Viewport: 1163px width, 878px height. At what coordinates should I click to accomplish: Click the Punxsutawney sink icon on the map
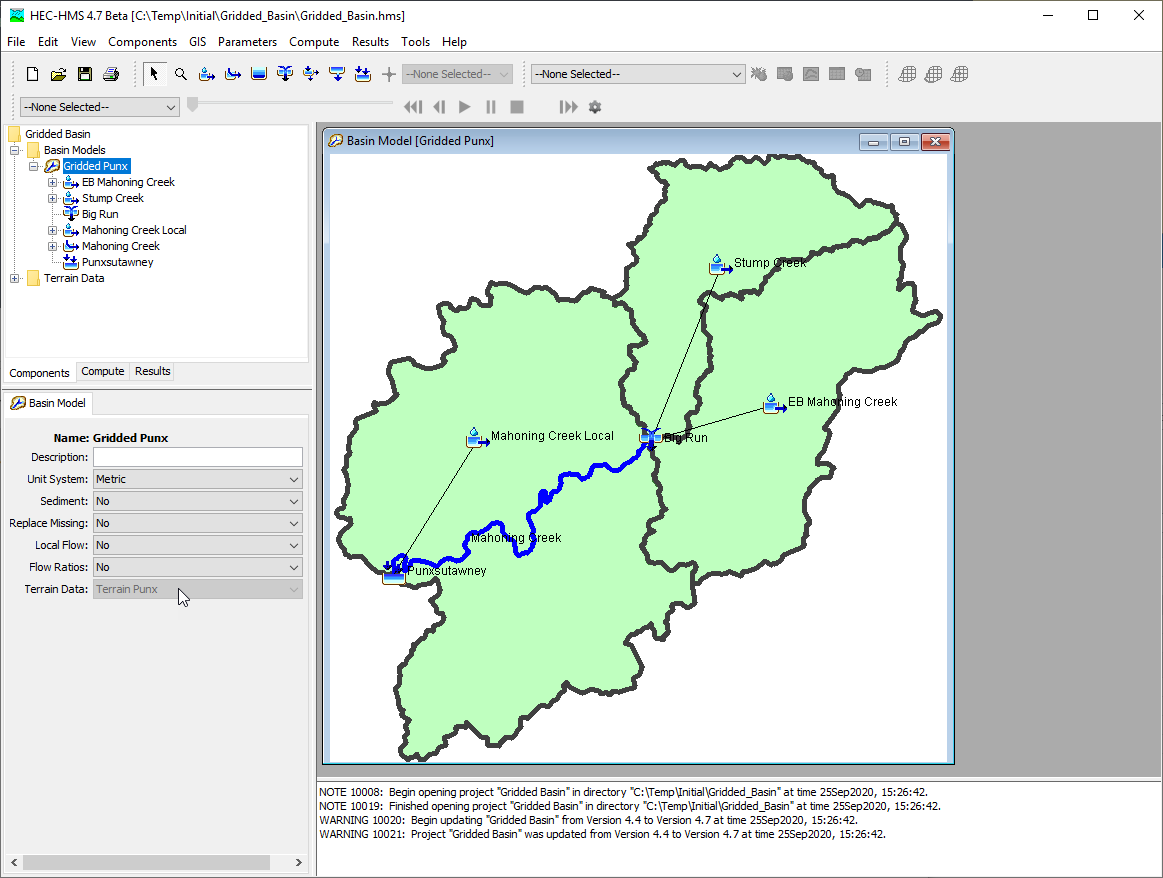coord(394,572)
